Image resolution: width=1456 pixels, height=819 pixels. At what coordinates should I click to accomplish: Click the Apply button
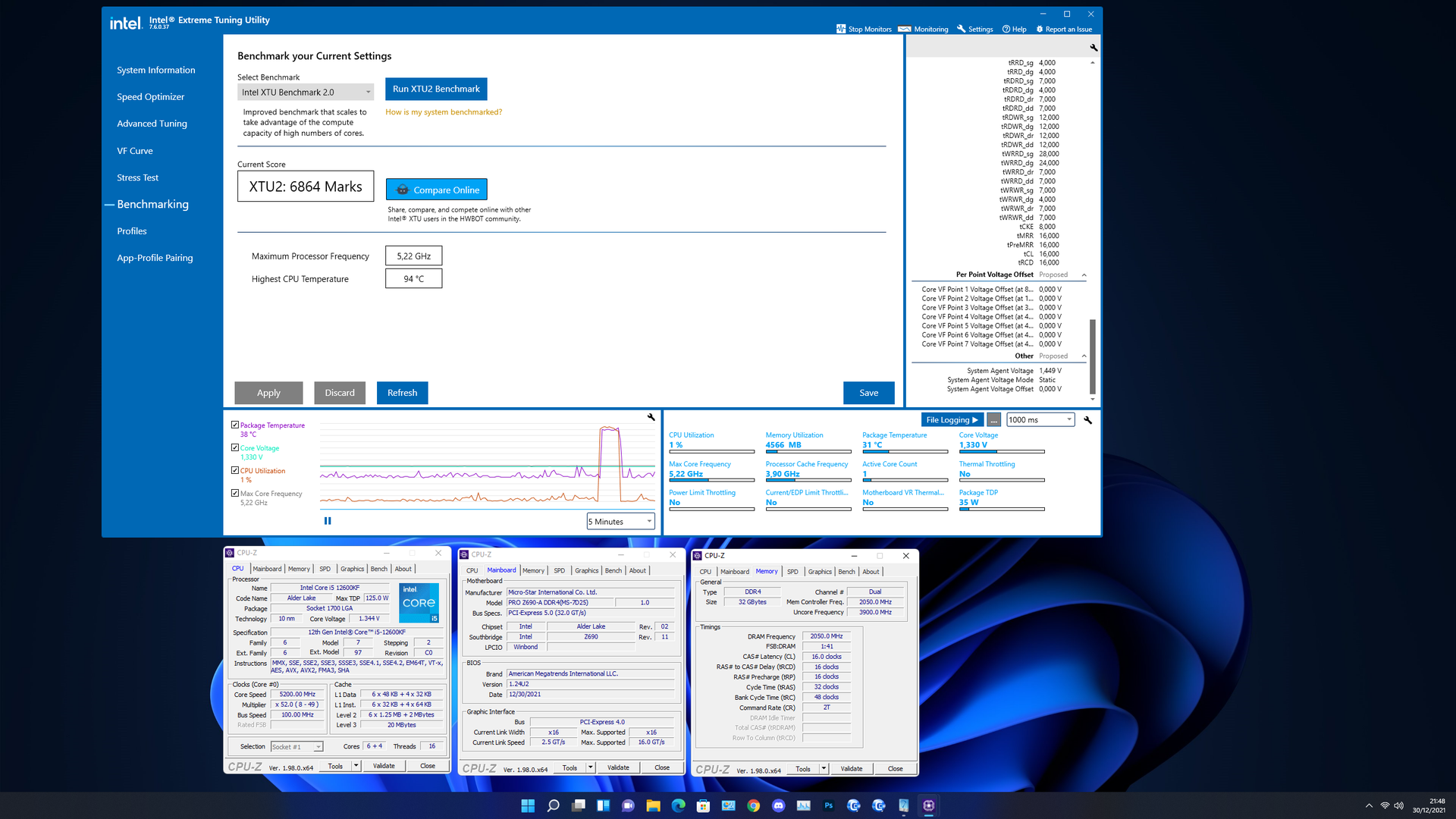click(x=268, y=393)
